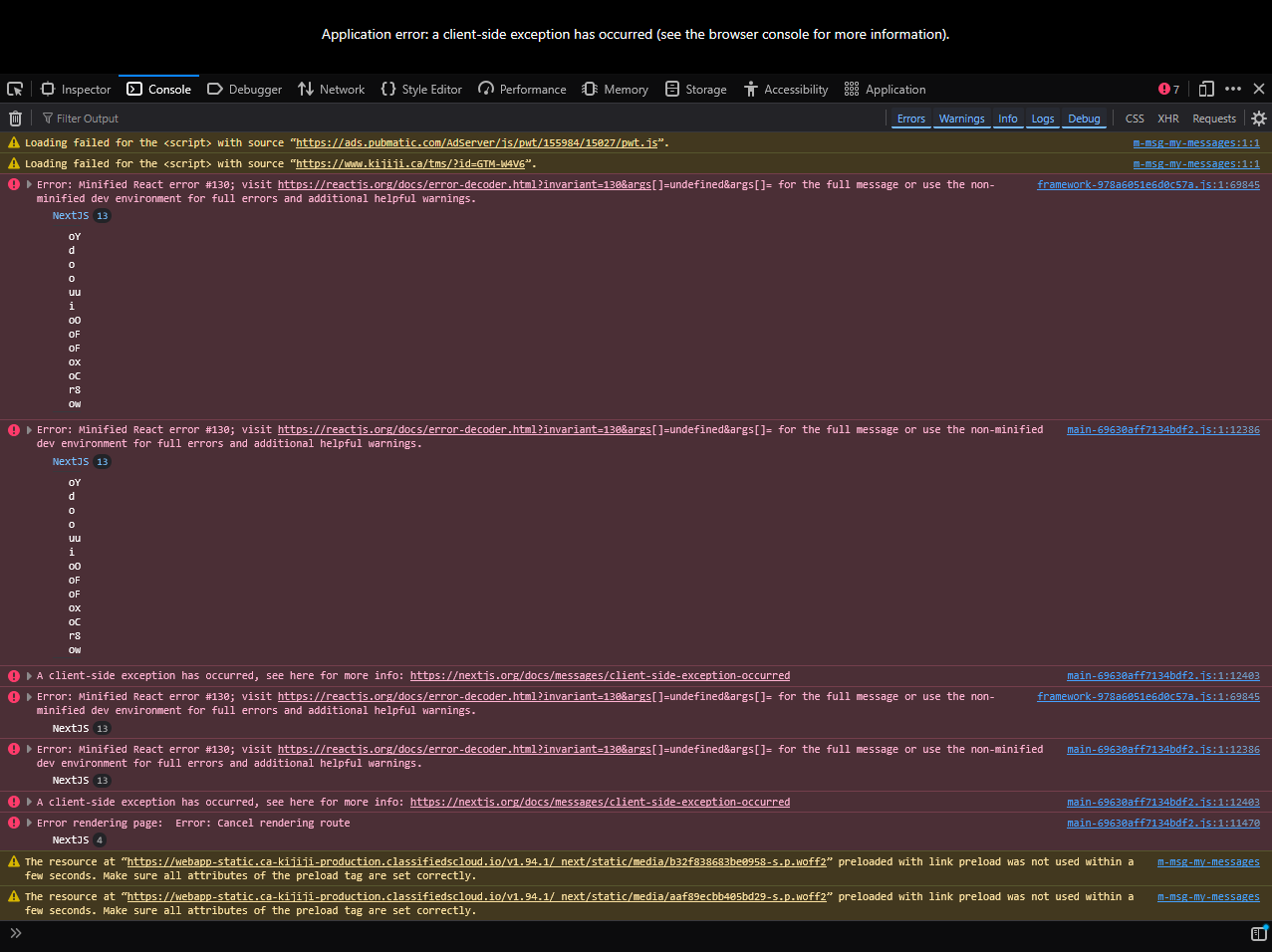Toggle the Info filter

(1008, 119)
